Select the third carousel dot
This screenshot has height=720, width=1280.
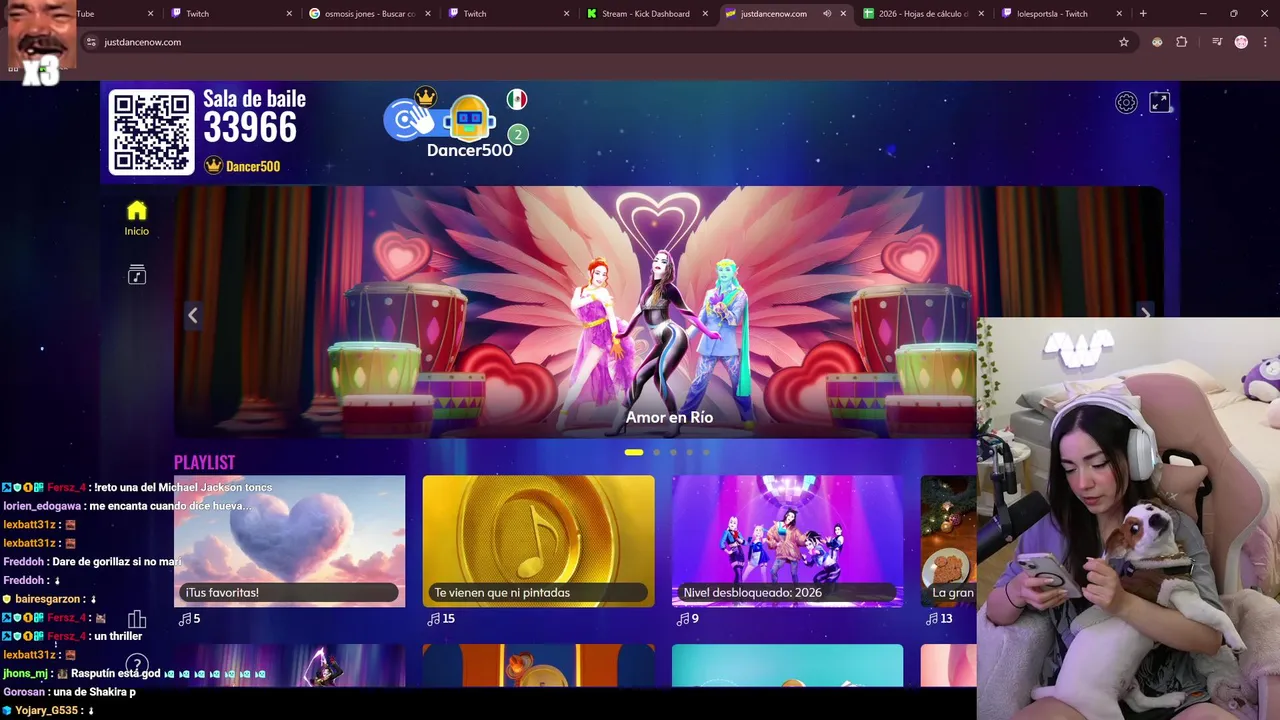coord(673,452)
